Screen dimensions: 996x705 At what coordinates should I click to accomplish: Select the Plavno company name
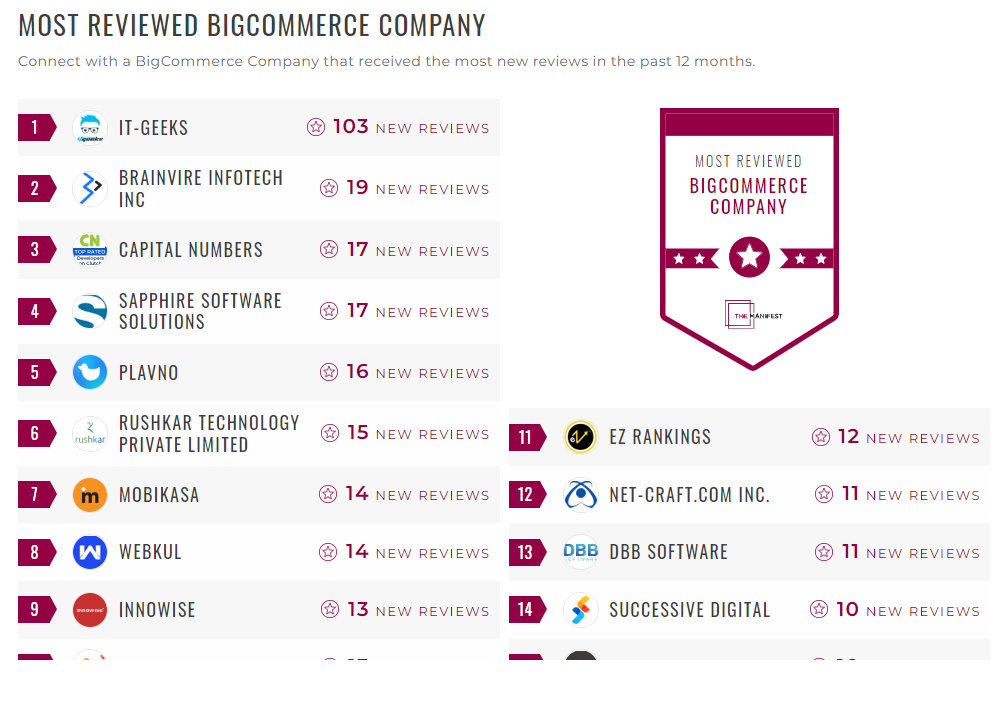click(149, 372)
